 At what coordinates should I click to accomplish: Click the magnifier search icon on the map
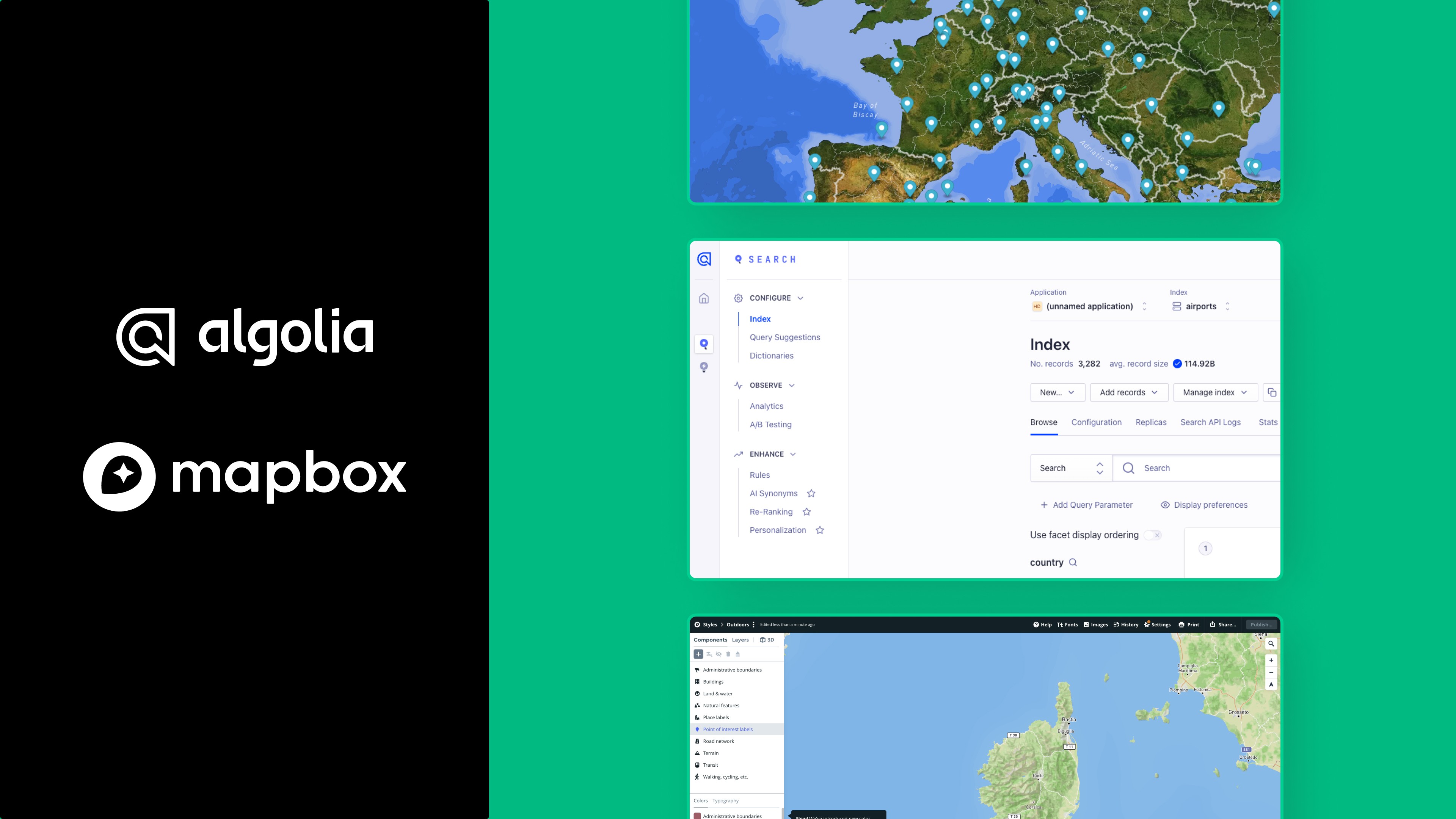click(x=1271, y=643)
